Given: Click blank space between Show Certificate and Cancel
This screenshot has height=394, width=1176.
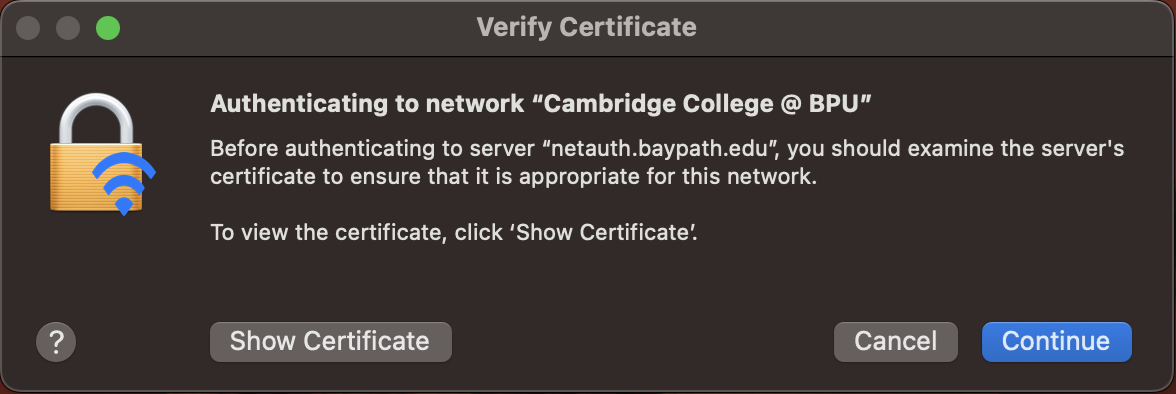Looking at the screenshot, I should click(x=643, y=342).
